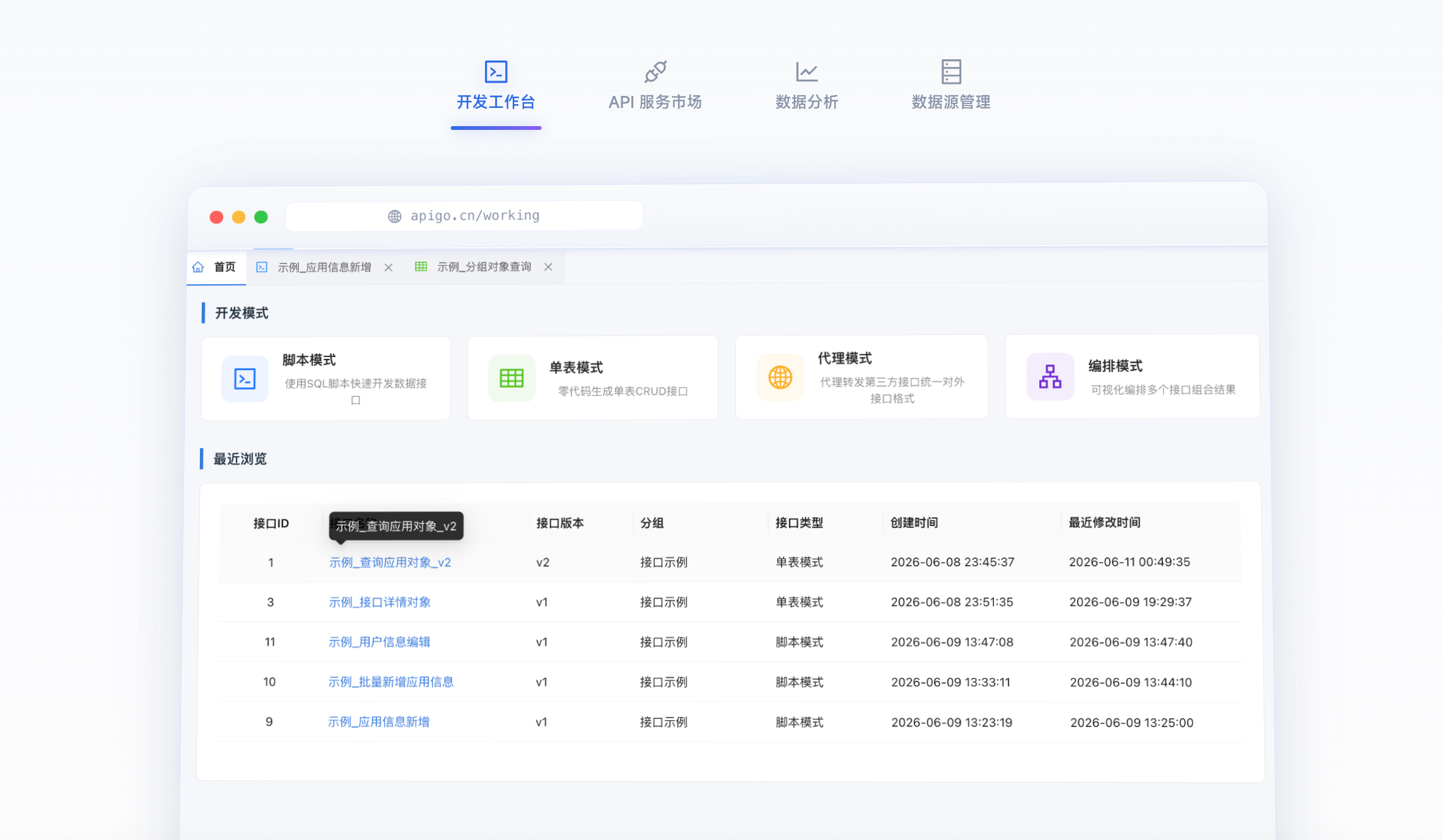Click the 数据源管理 server icon
This screenshot has height=840, width=1443.
tap(951, 71)
